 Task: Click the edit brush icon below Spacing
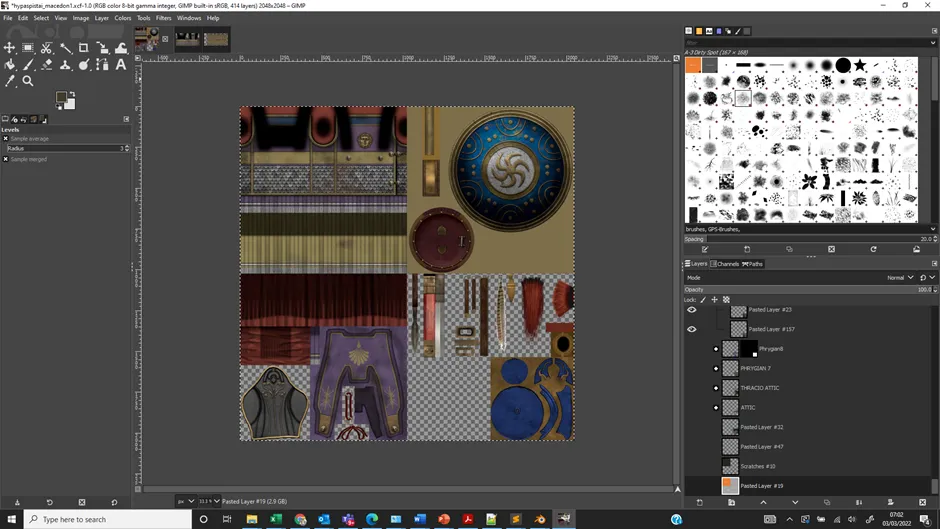pos(705,249)
